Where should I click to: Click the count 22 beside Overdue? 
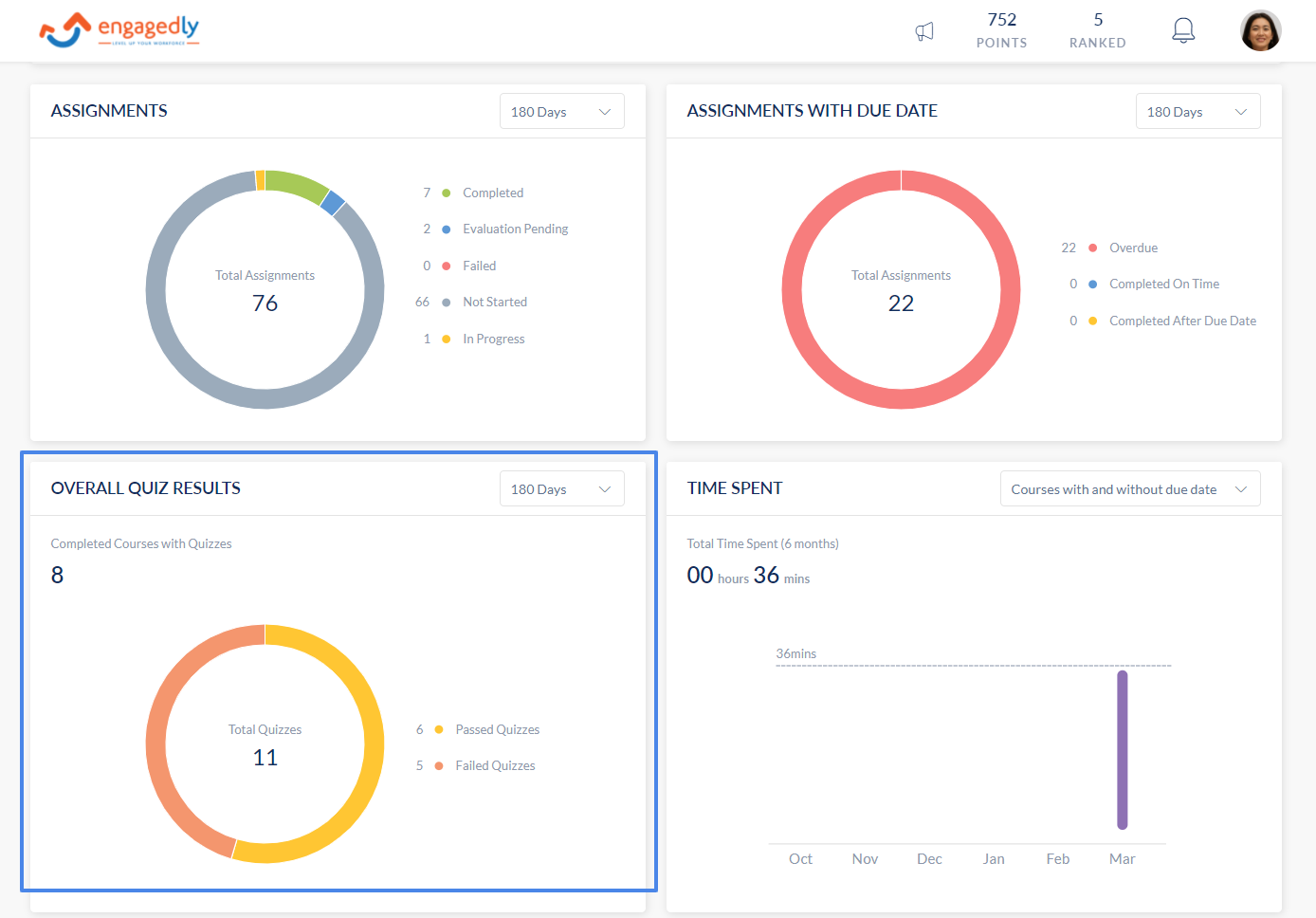1069,248
